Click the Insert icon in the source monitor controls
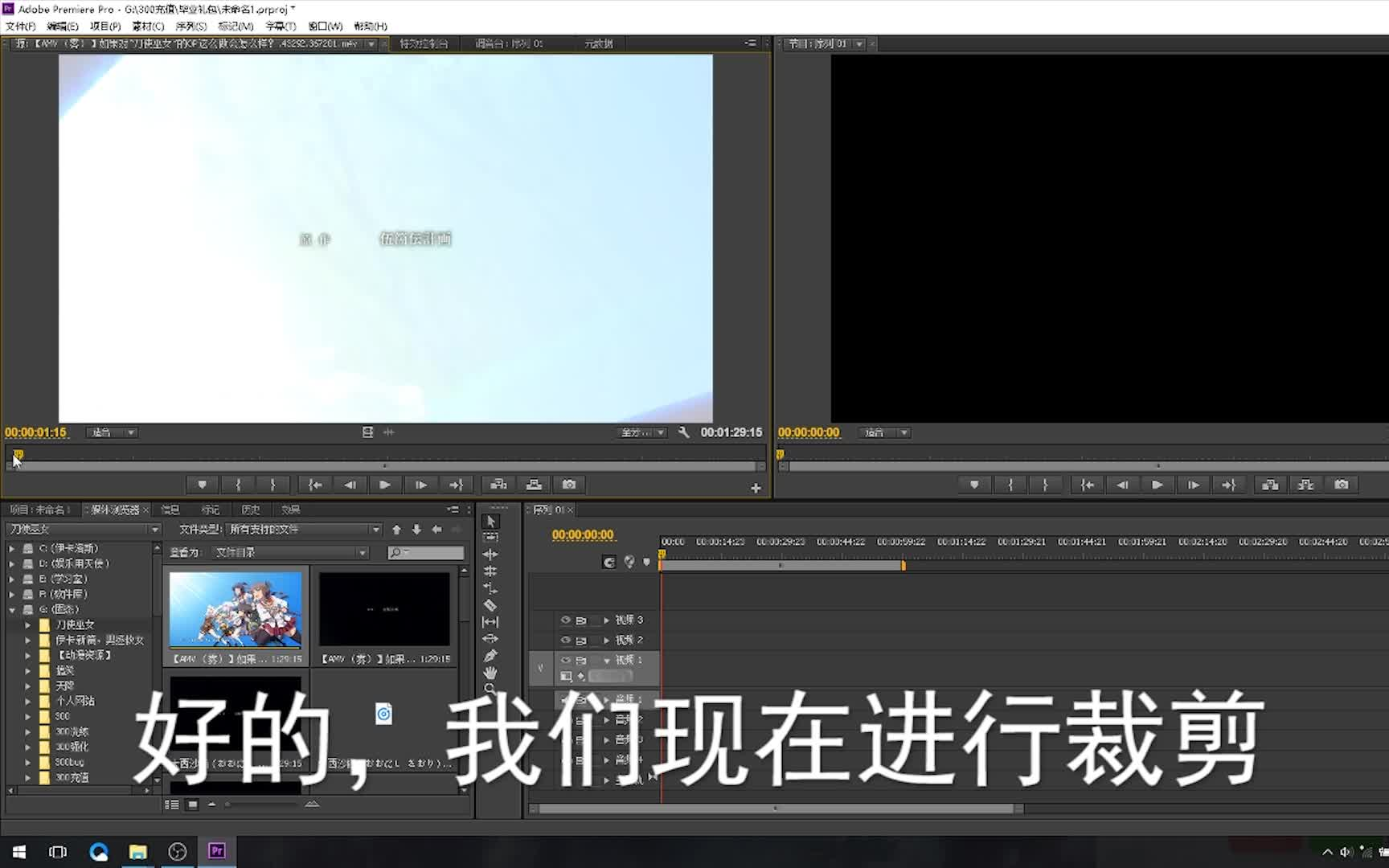 coord(498,484)
